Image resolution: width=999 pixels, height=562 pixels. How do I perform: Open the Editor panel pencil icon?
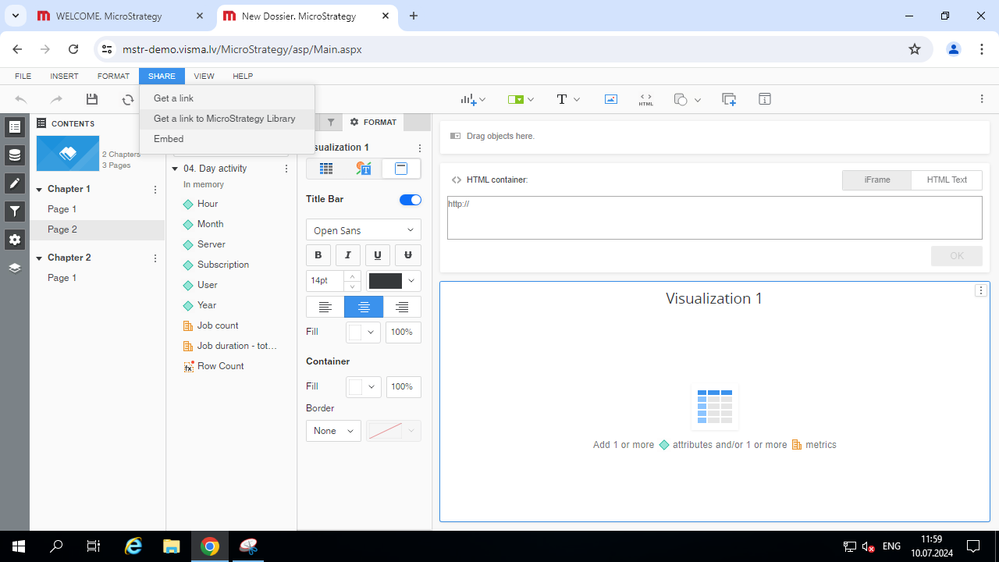coord(15,184)
